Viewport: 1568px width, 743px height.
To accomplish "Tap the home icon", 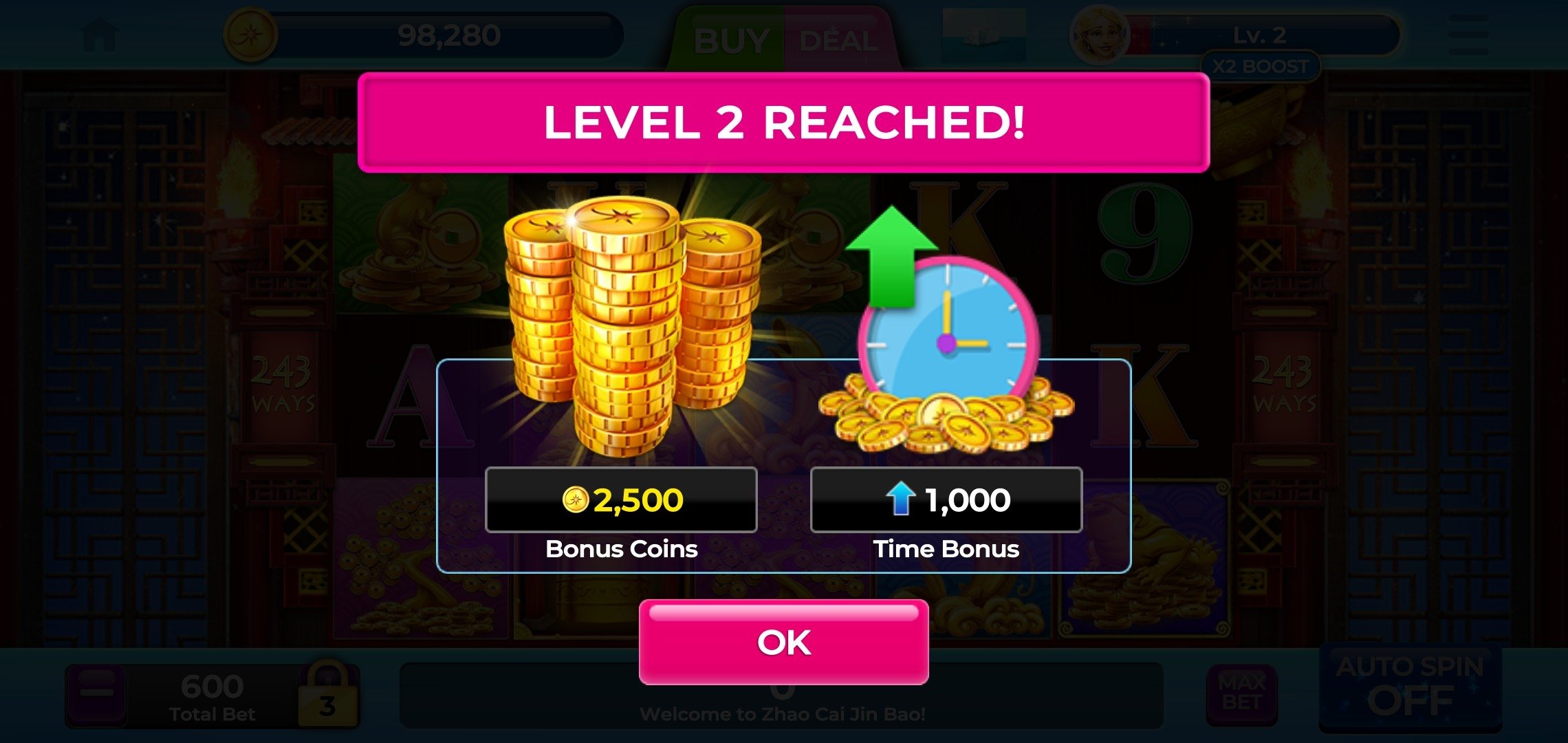I will (x=100, y=36).
